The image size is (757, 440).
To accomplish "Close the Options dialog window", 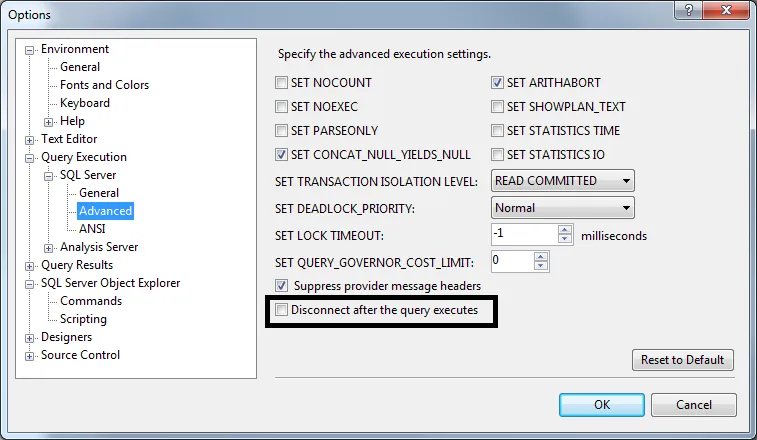I will point(726,10).
